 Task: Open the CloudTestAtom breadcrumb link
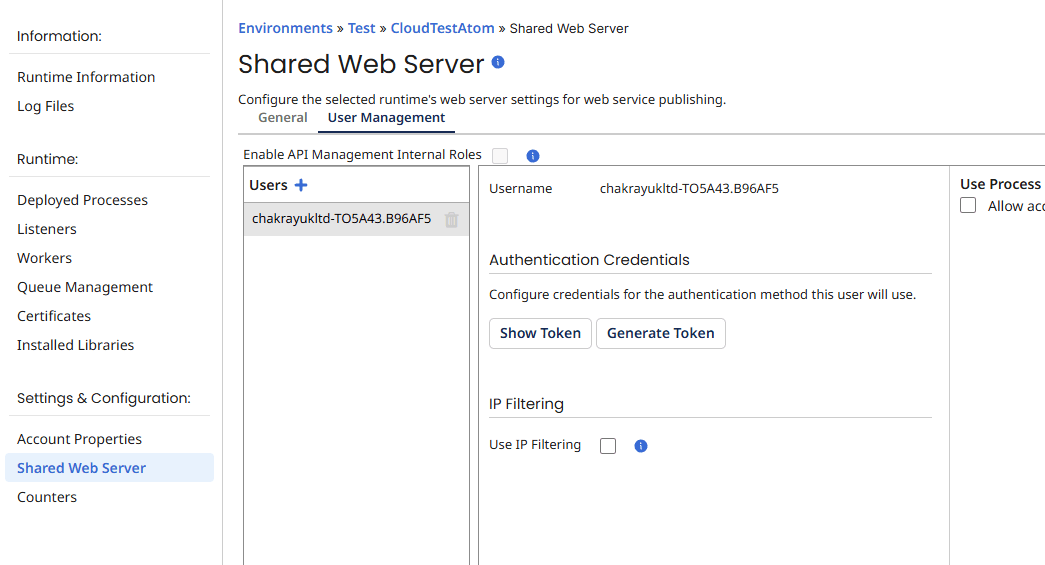pos(442,29)
